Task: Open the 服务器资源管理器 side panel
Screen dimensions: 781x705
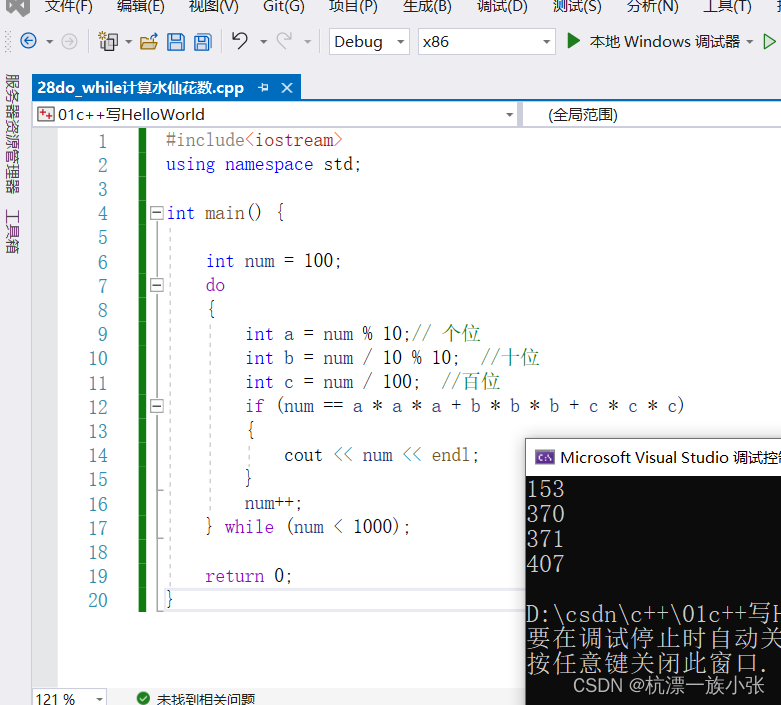Action: [x=12, y=134]
